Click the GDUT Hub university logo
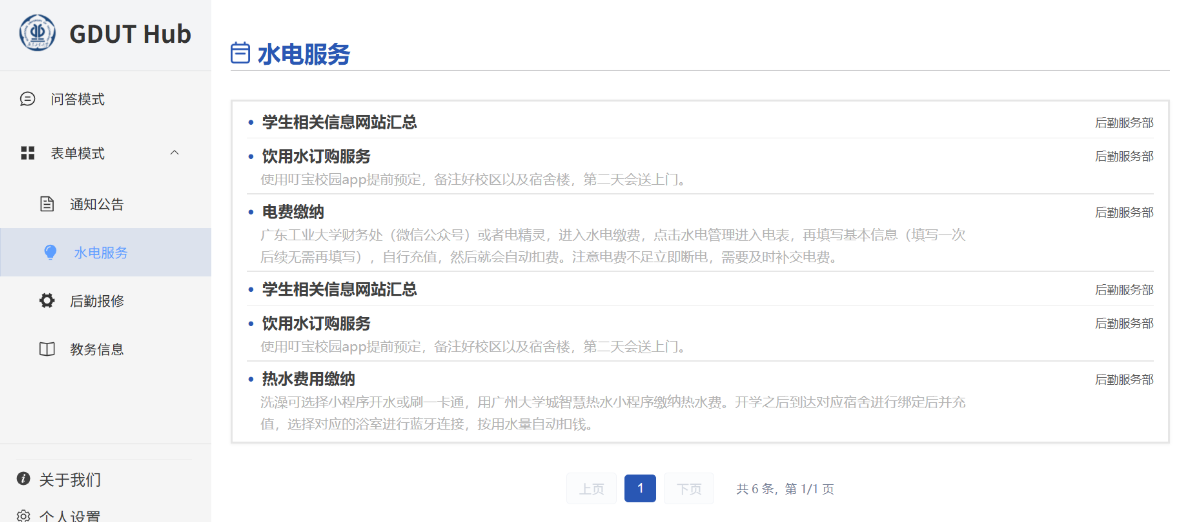Image resolution: width=1204 pixels, height=522 pixels. [x=38, y=33]
